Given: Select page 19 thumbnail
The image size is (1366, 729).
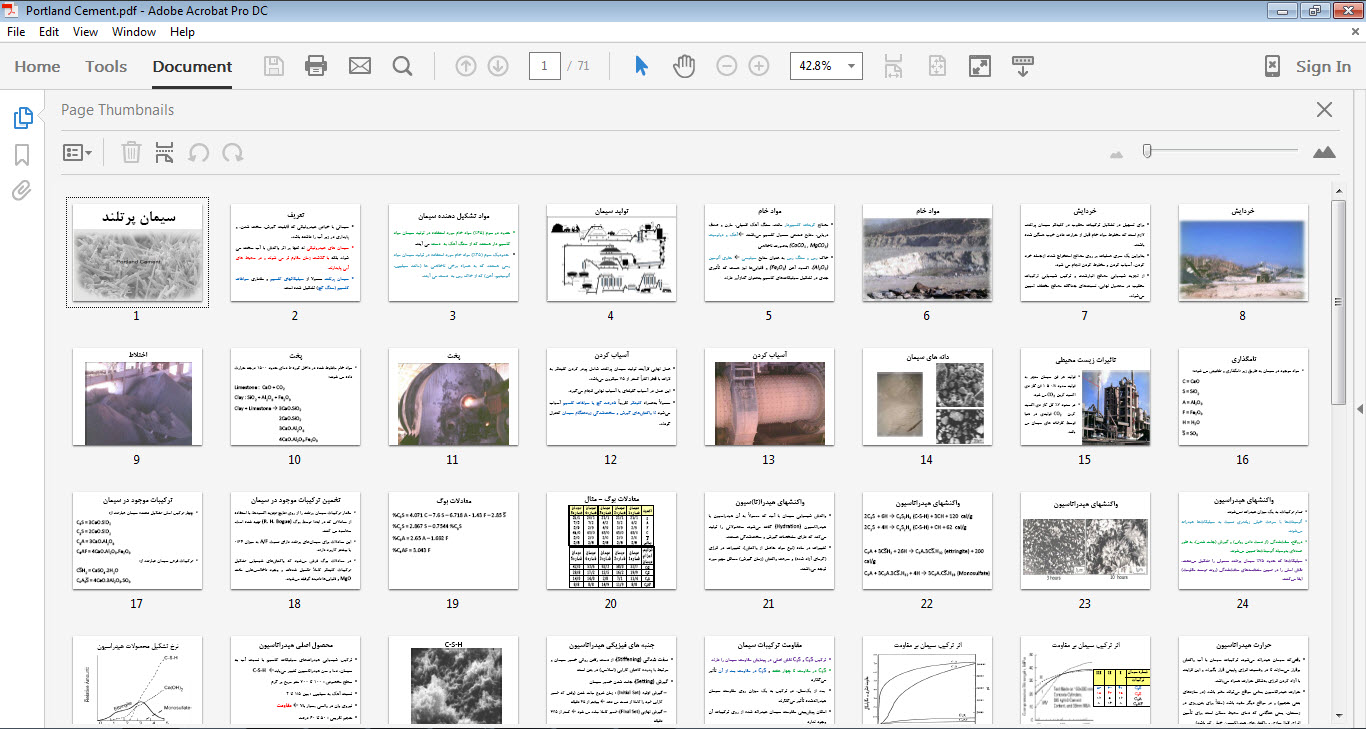Looking at the screenshot, I should tap(453, 541).
